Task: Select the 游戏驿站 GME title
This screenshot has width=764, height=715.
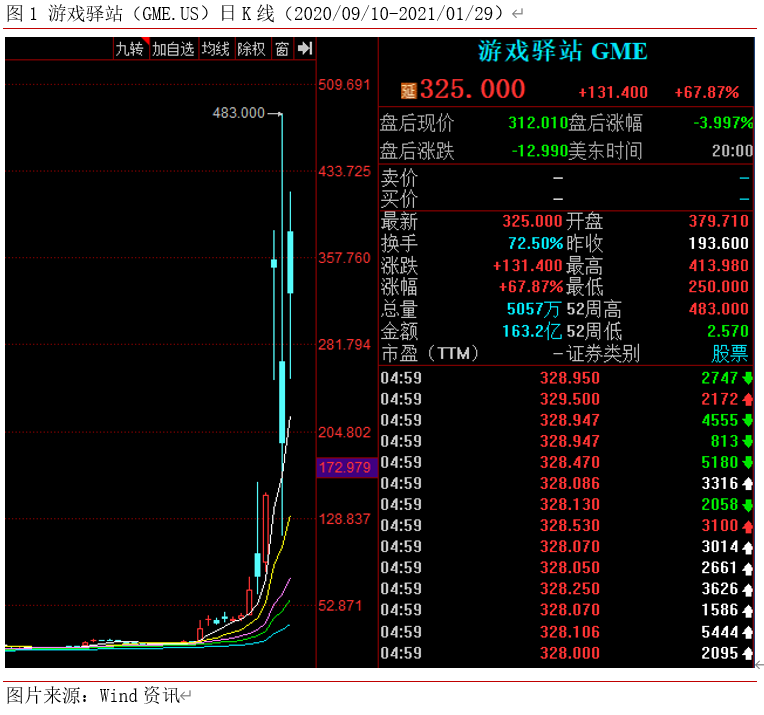Action: pos(563,51)
